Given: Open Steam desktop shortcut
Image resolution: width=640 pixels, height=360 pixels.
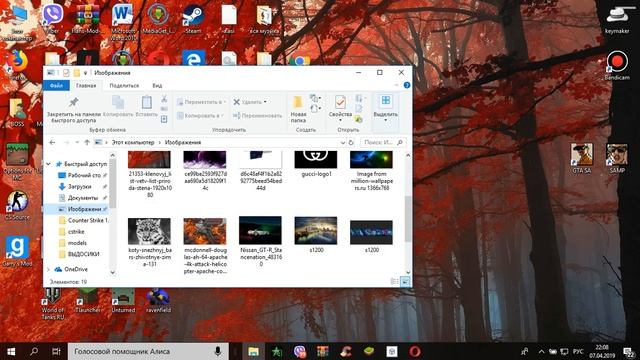Looking at the screenshot, I should (193, 19).
